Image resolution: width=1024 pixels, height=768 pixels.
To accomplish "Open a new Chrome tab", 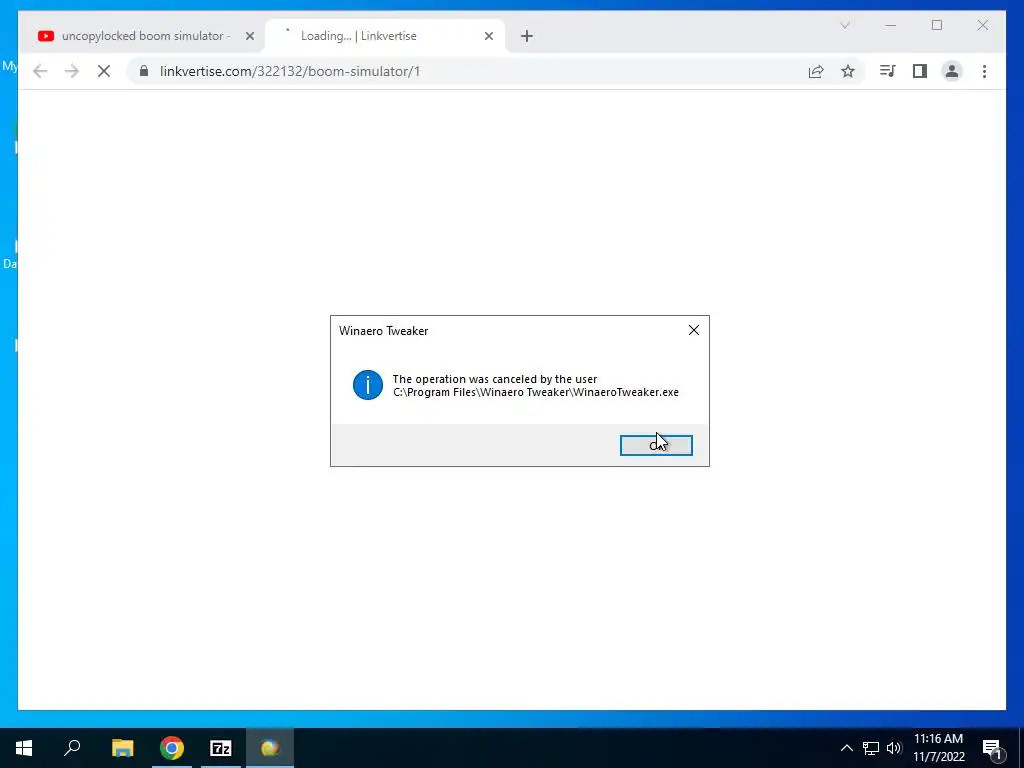I will point(527,36).
